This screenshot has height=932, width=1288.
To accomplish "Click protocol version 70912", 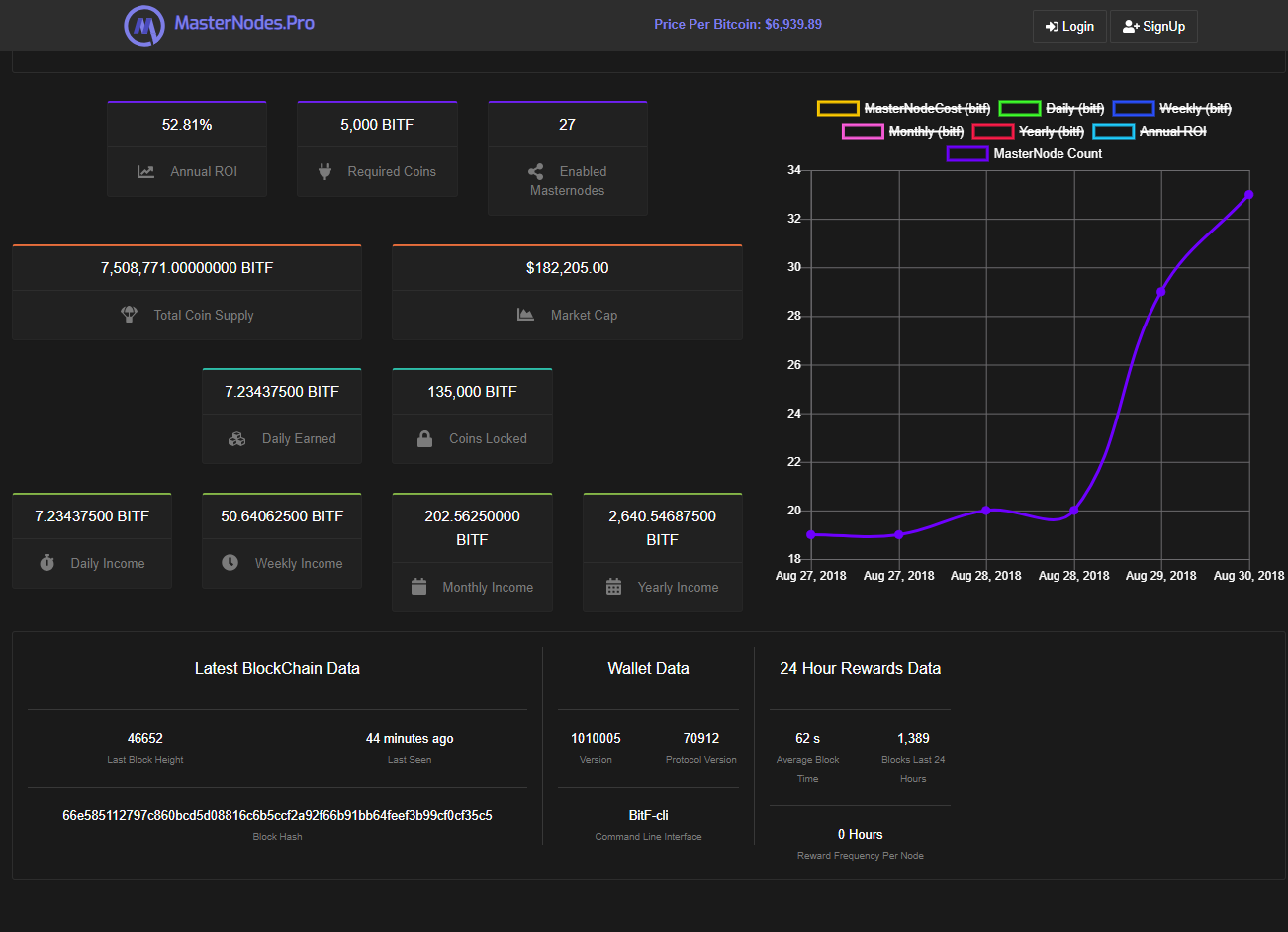I will [701, 738].
